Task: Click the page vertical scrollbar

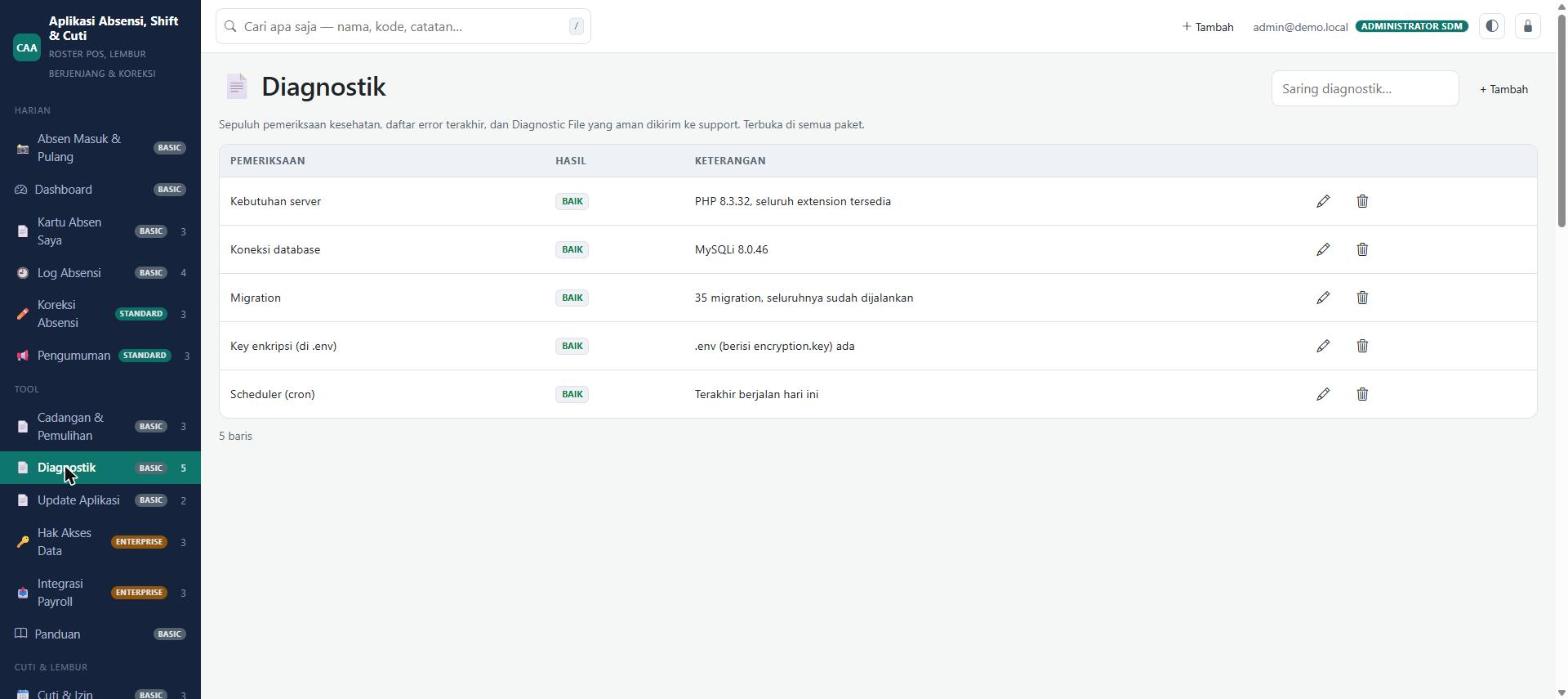Action: tap(1561, 120)
